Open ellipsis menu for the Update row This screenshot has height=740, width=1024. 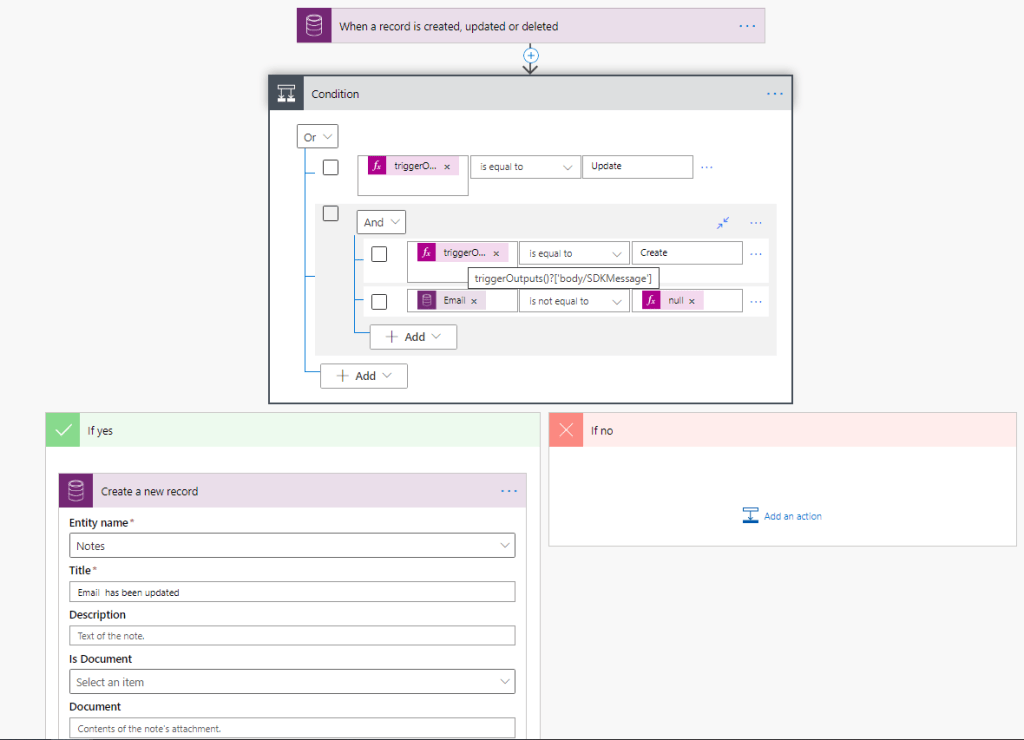coord(707,167)
